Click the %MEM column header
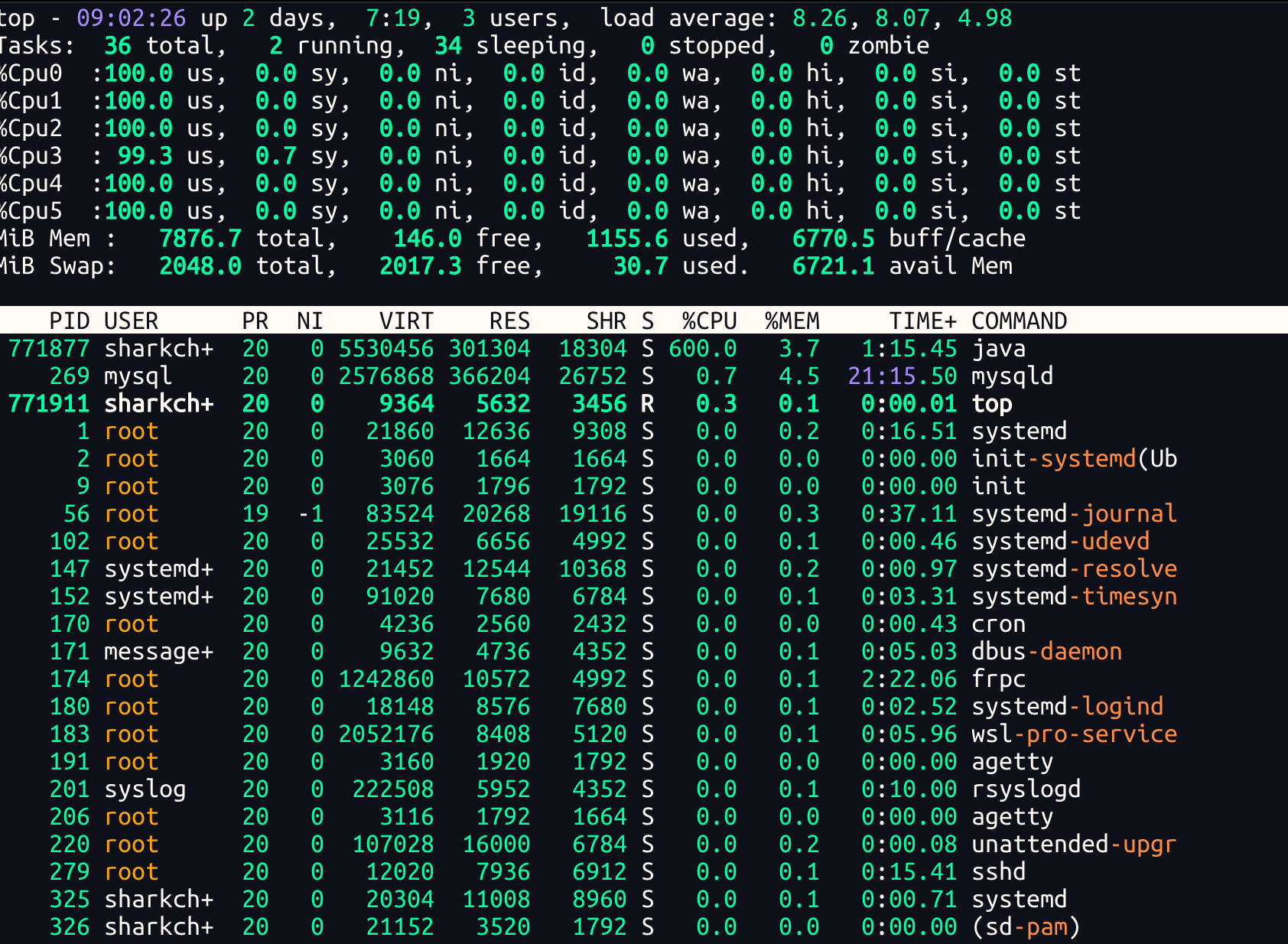The height and width of the screenshot is (944, 1288). pyautogui.click(x=792, y=321)
